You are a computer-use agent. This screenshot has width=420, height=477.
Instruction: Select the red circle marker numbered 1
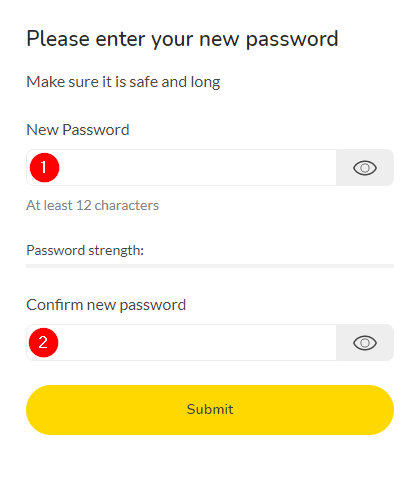pos(44,168)
